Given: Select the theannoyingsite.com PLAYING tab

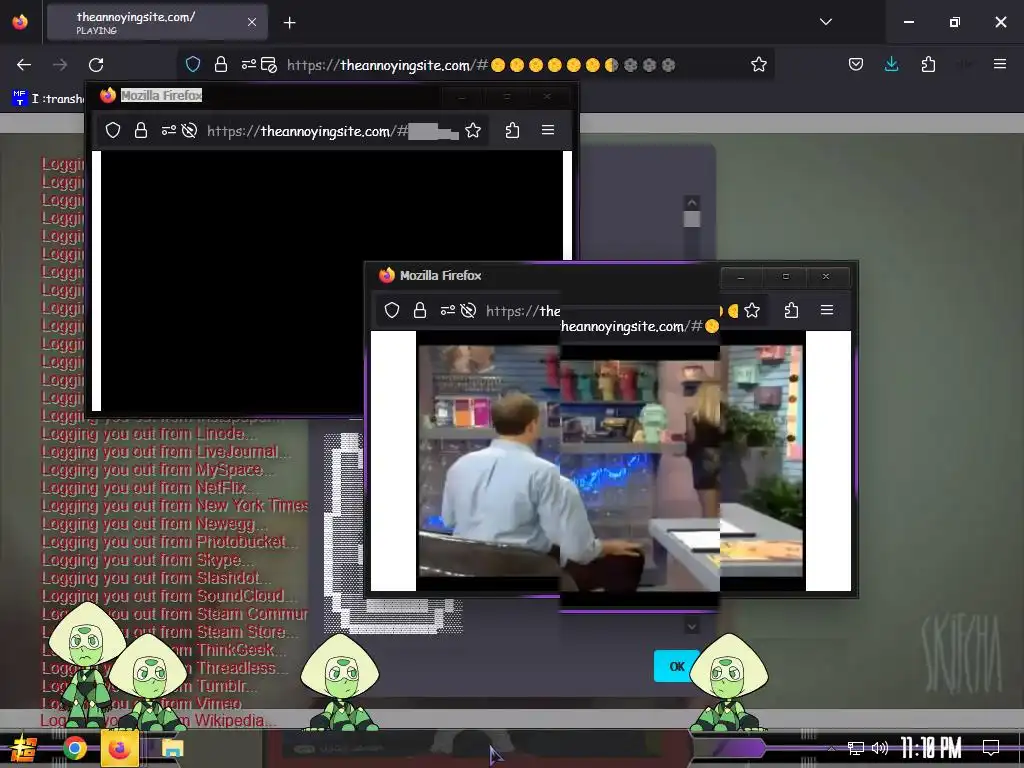Looking at the screenshot, I should (x=157, y=22).
